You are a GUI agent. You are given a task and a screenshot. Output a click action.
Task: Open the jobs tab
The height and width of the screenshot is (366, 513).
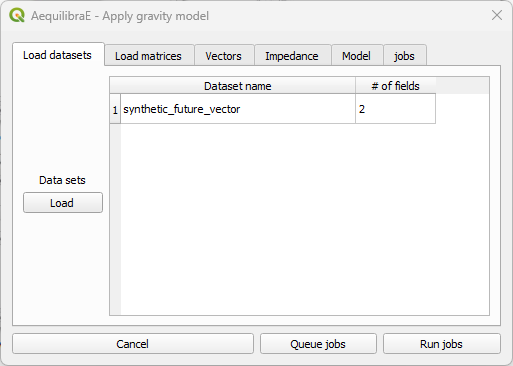tap(405, 56)
